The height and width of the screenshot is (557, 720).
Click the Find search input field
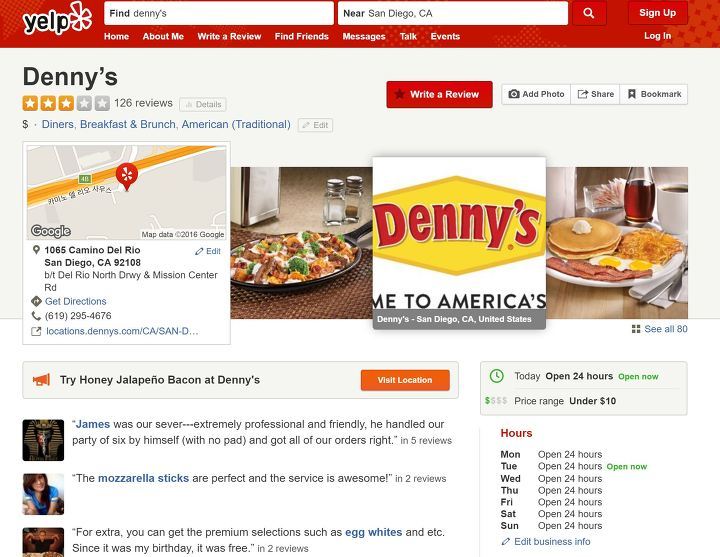point(219,13)
